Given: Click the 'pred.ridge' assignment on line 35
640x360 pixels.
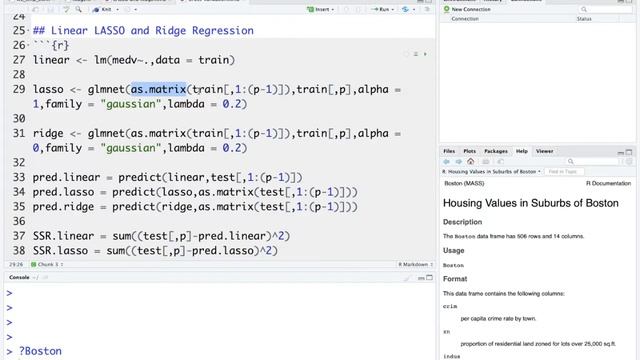Looking at the screenshot, I should tap(63, 207).
